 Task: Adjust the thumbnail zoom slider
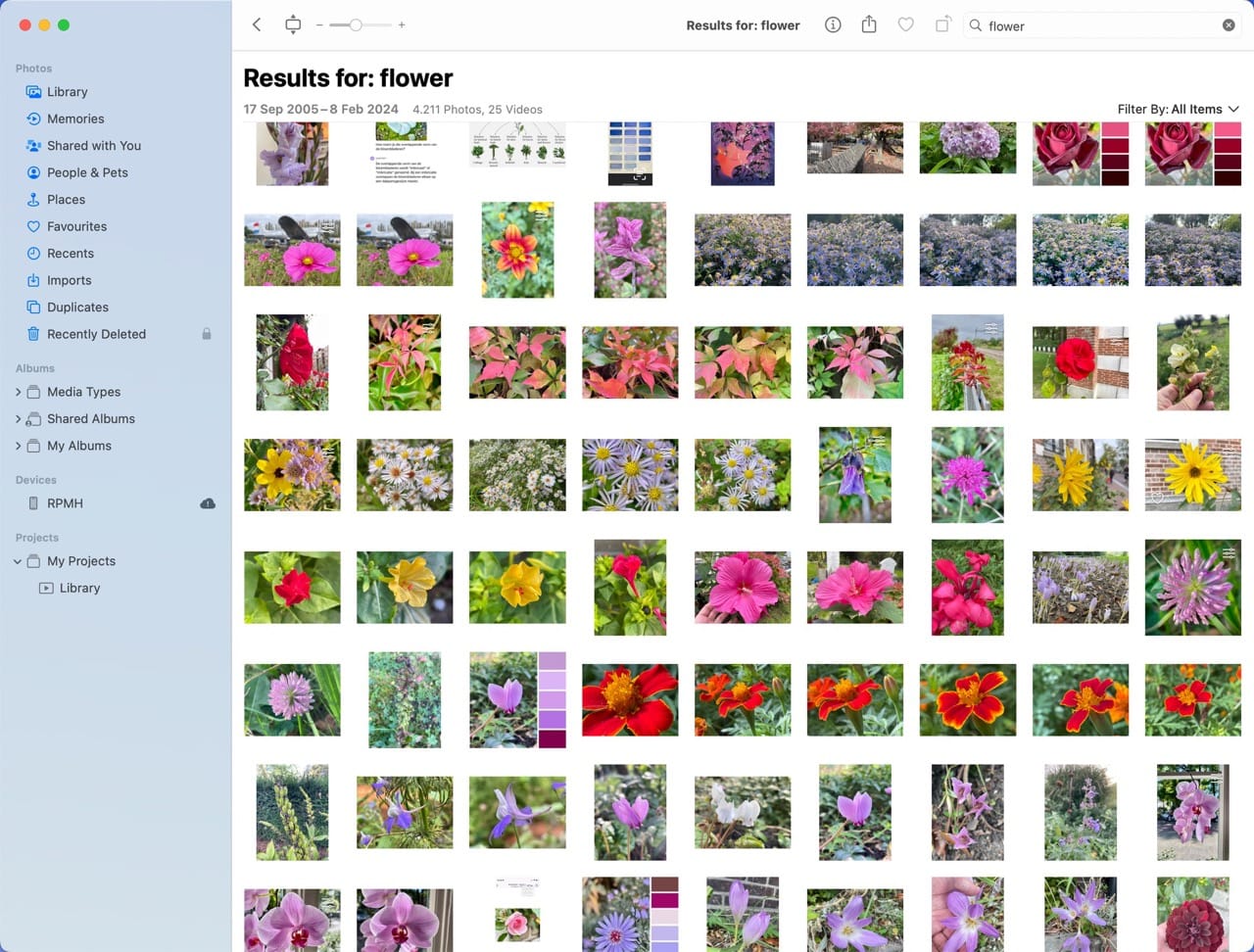(356, 24)
